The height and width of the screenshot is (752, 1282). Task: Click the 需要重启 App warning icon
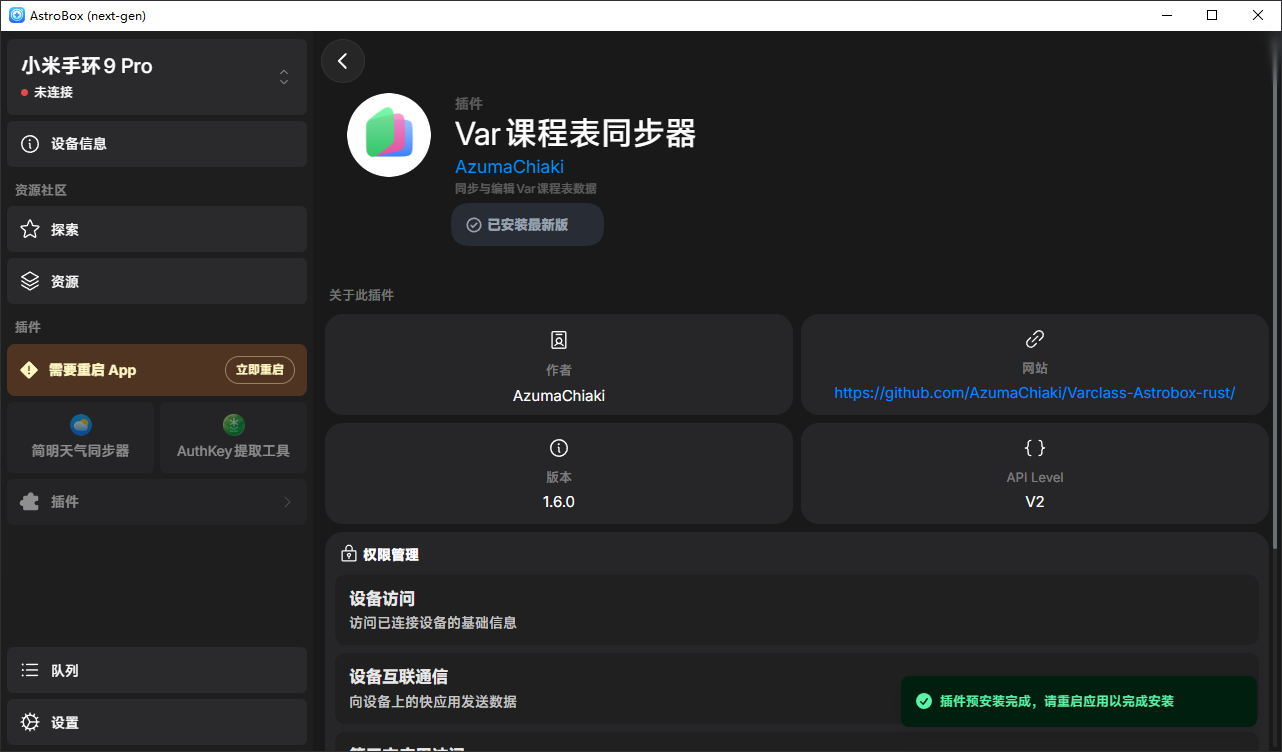(x=28, y=370)
